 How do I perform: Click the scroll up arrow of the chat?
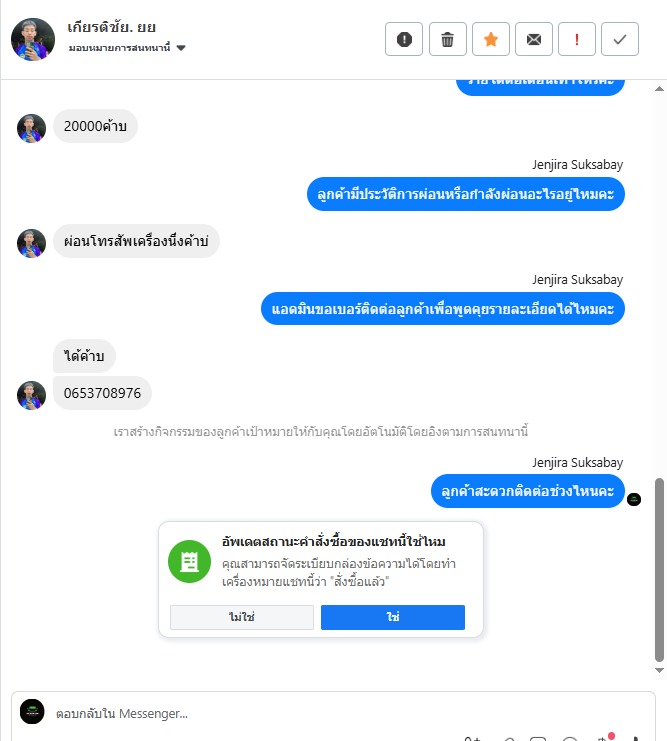click(659, 89)
